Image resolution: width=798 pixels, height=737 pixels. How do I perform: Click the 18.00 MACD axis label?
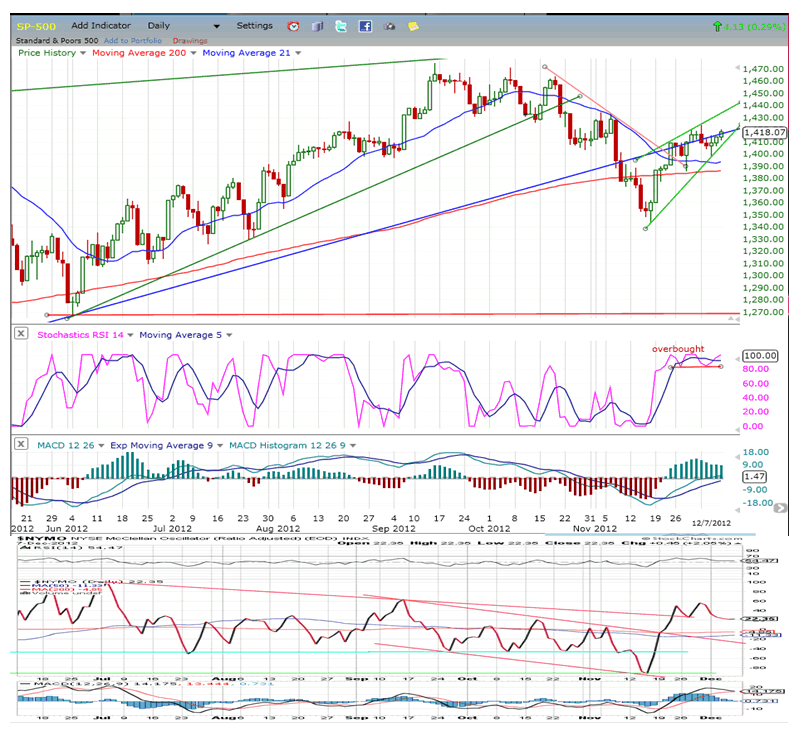point(756,452)
